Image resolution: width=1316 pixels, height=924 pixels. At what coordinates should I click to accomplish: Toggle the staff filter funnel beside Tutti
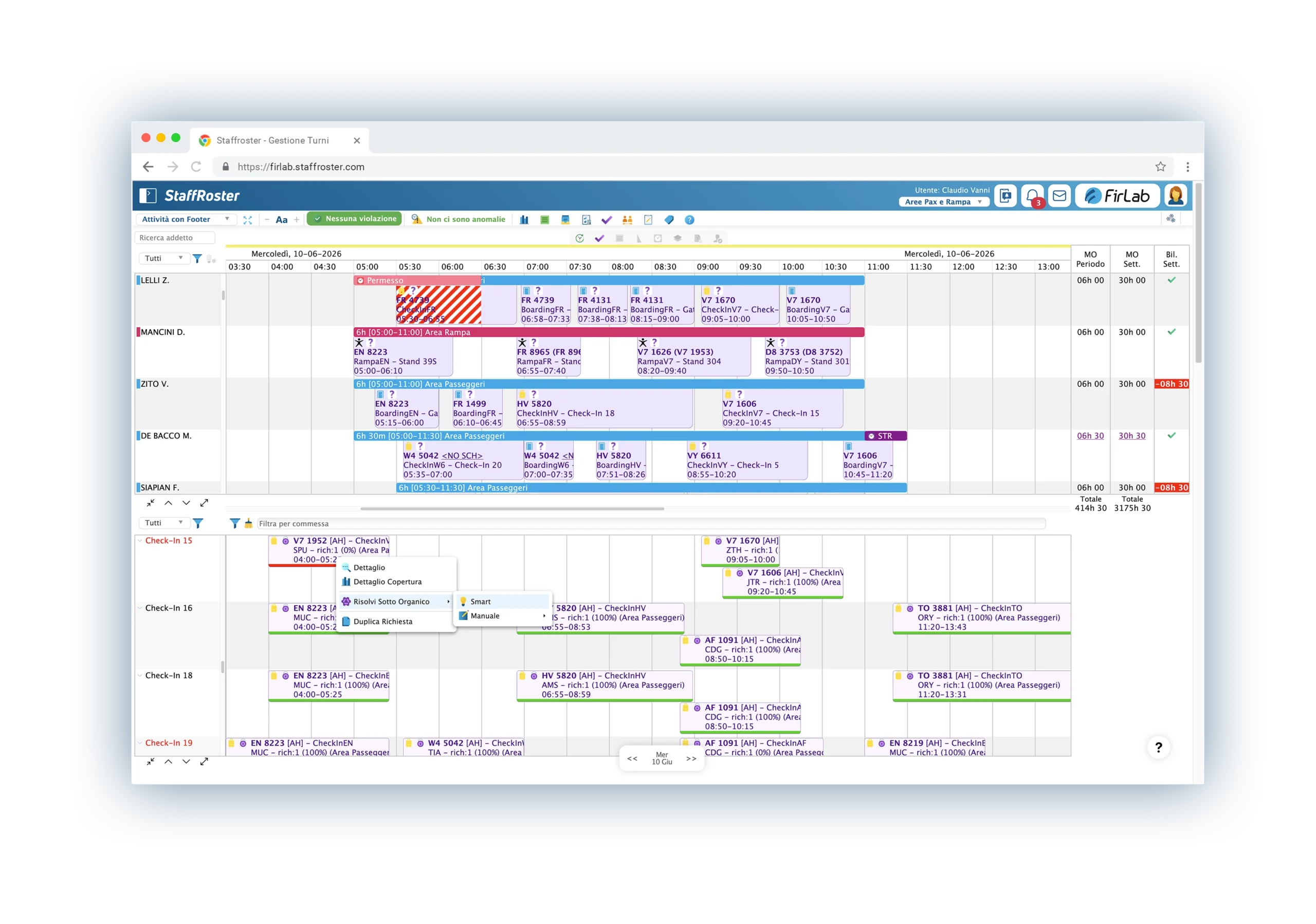[197, 259]
